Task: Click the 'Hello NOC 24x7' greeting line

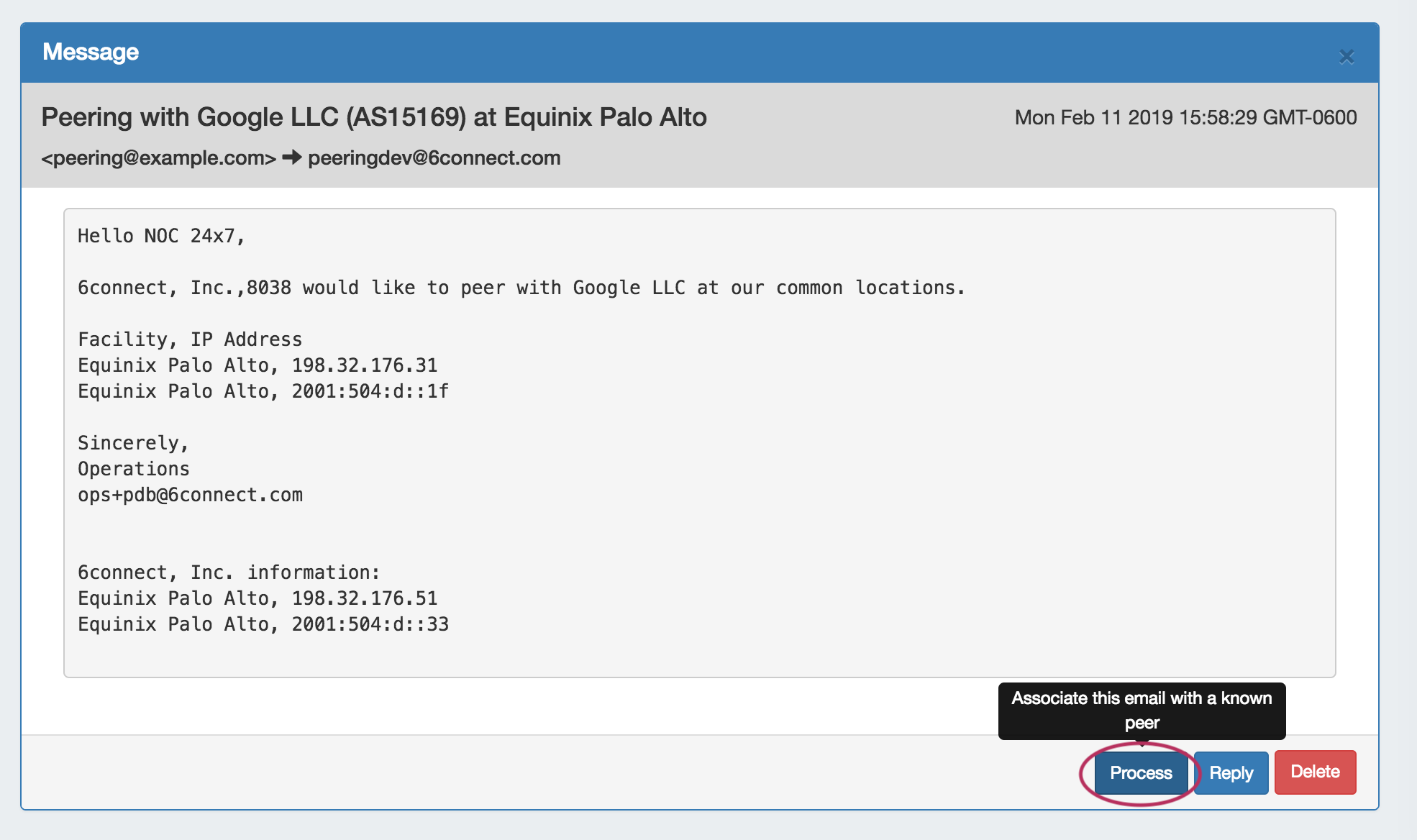Action: coord(161,236)
